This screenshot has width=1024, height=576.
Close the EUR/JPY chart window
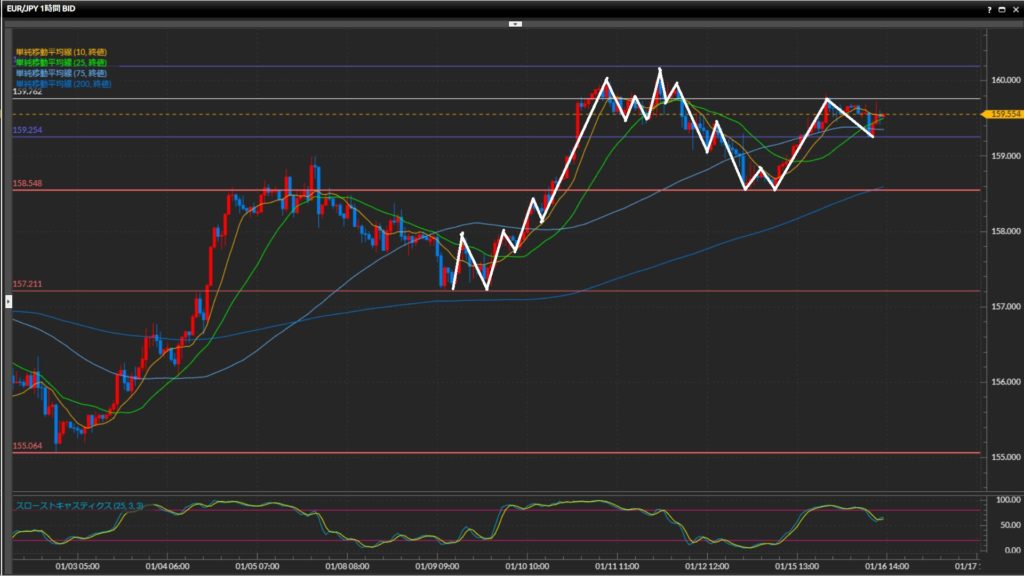tap(1015, 8)
